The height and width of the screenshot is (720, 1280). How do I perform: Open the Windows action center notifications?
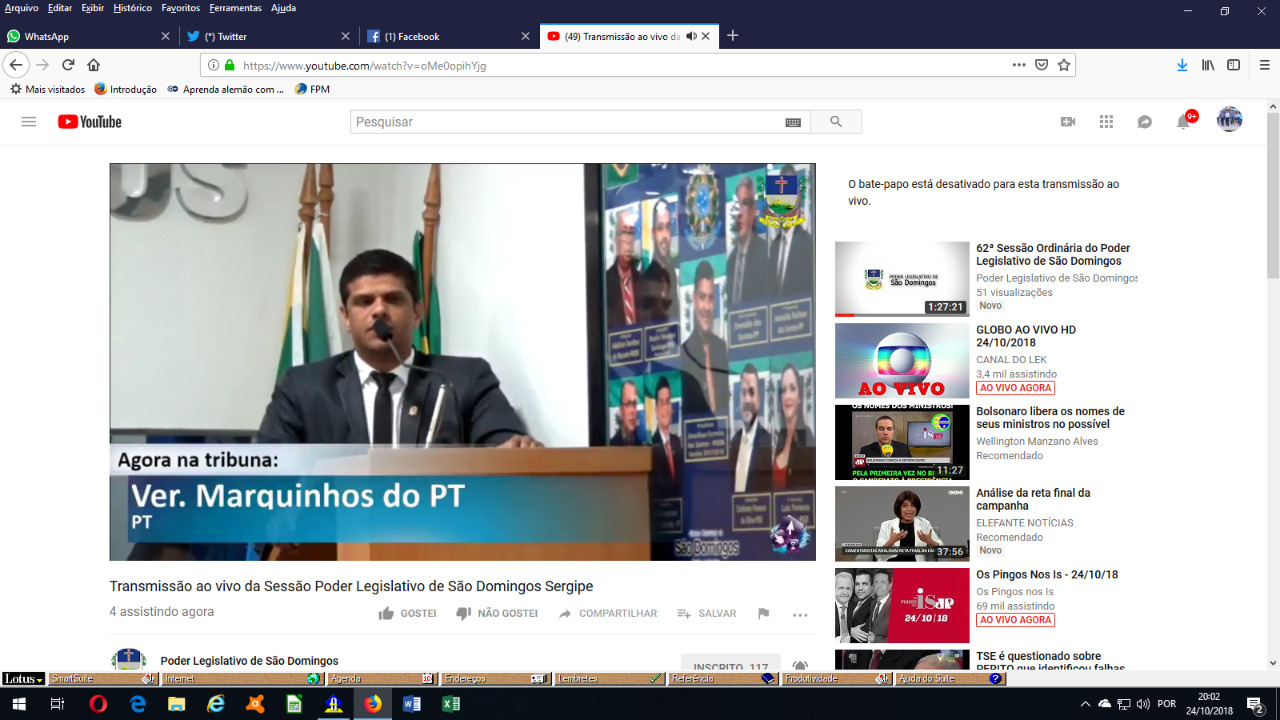(1254, 704)
